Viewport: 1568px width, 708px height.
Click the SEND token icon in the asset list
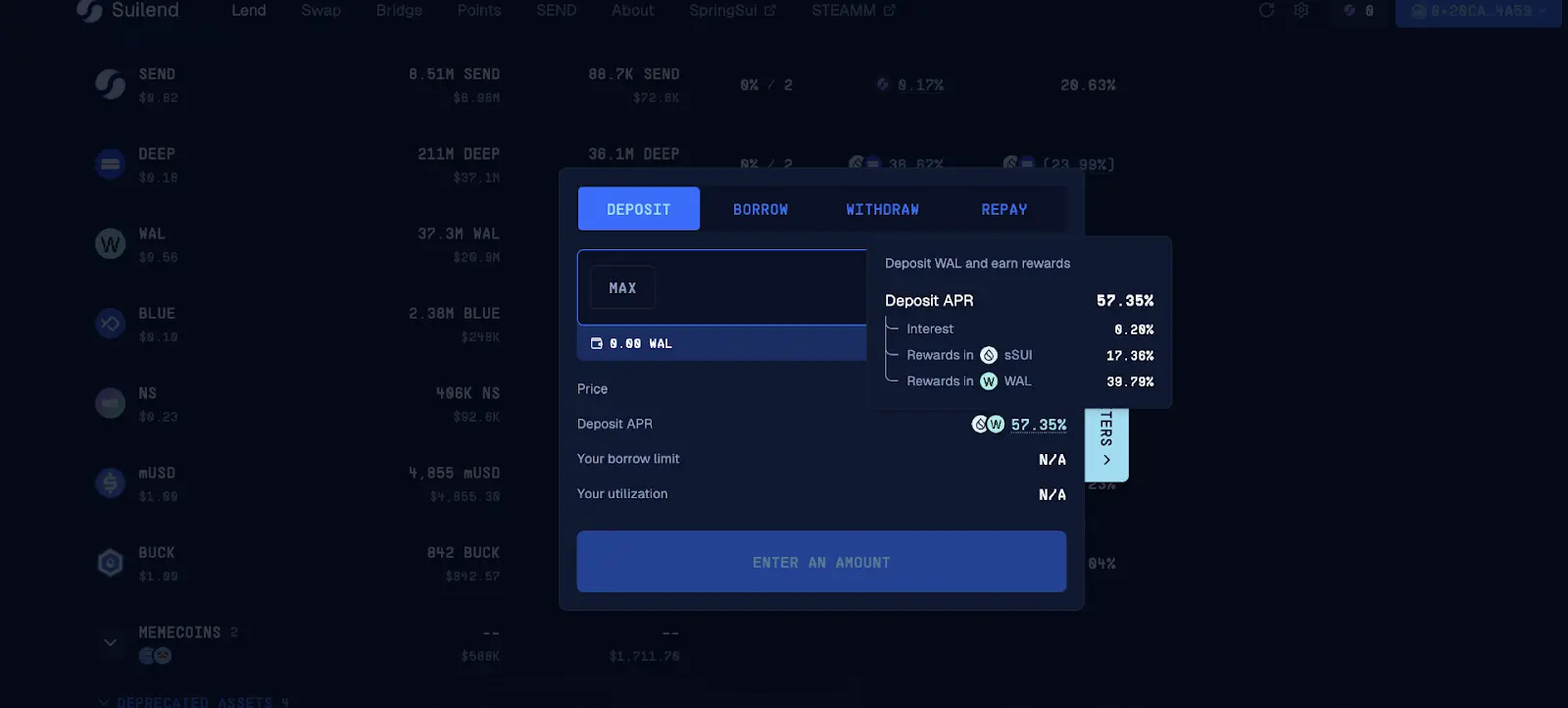[x=110, y=84]
